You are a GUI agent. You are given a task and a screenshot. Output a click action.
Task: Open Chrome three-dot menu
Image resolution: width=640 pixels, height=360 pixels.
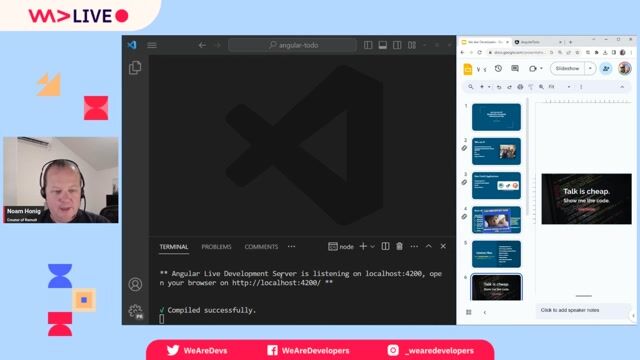(x=631, y=53)
